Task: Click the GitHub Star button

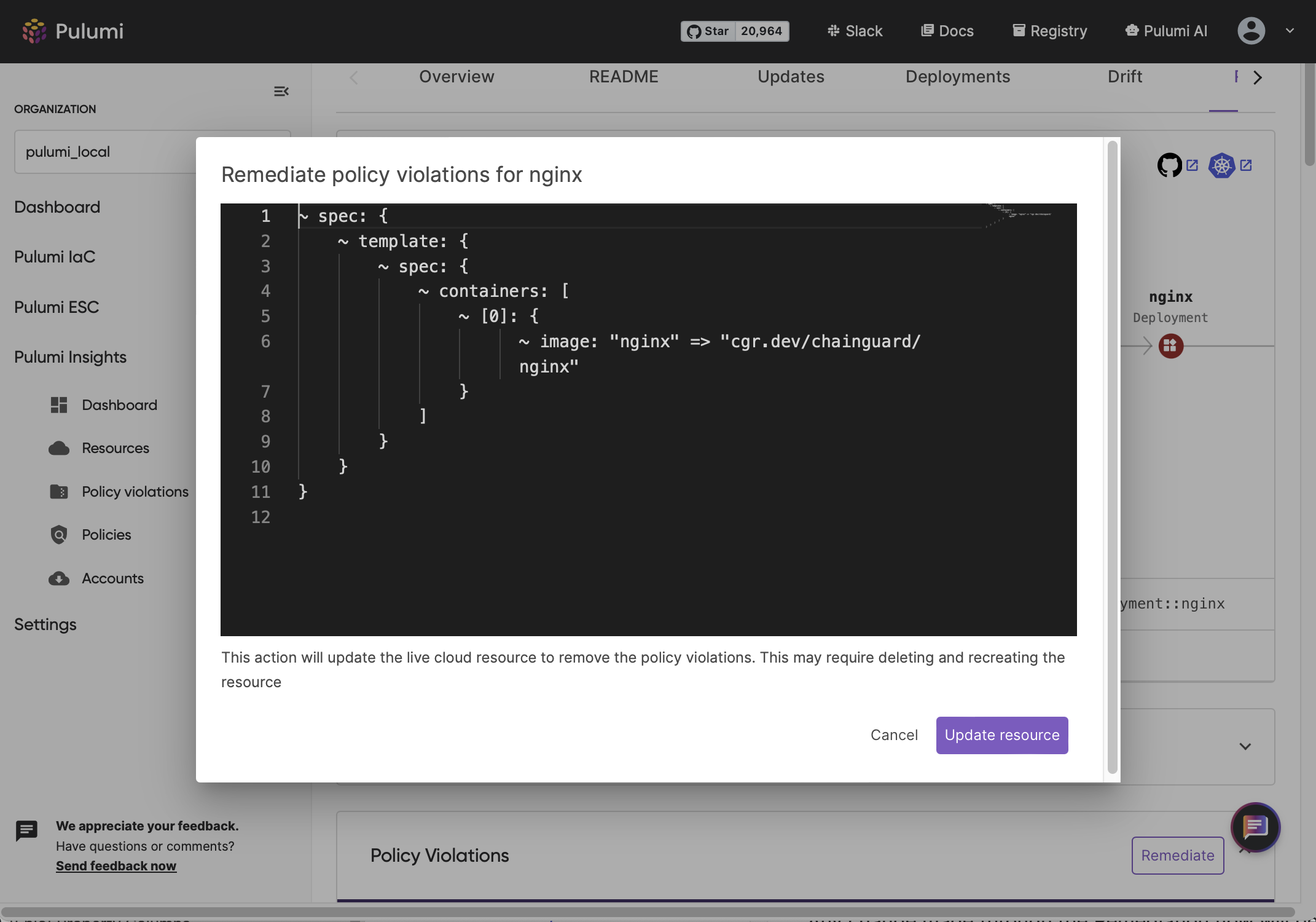Action: pyautogui.click(x=708, y=31)
